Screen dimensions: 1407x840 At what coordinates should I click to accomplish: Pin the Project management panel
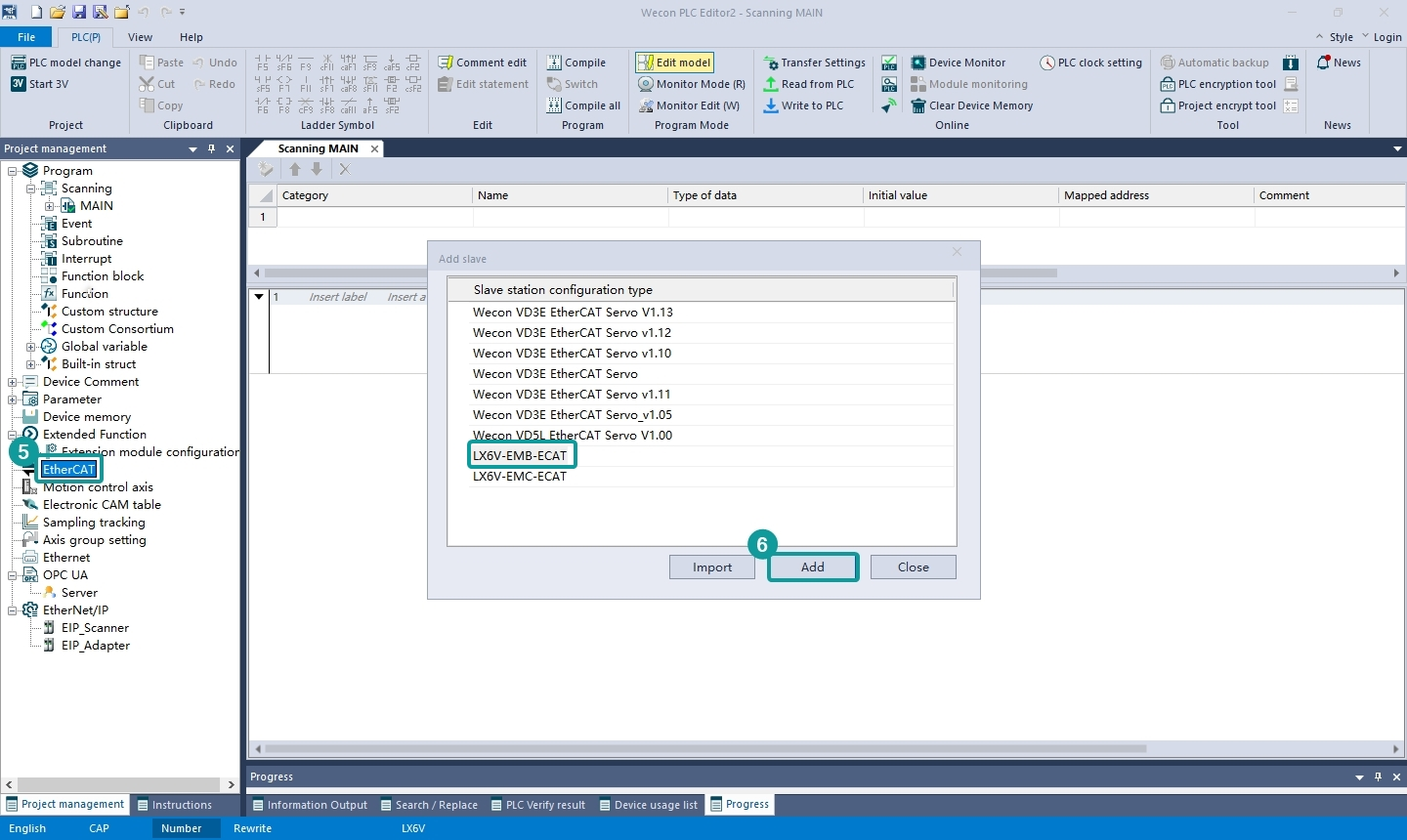pos(211,148)
